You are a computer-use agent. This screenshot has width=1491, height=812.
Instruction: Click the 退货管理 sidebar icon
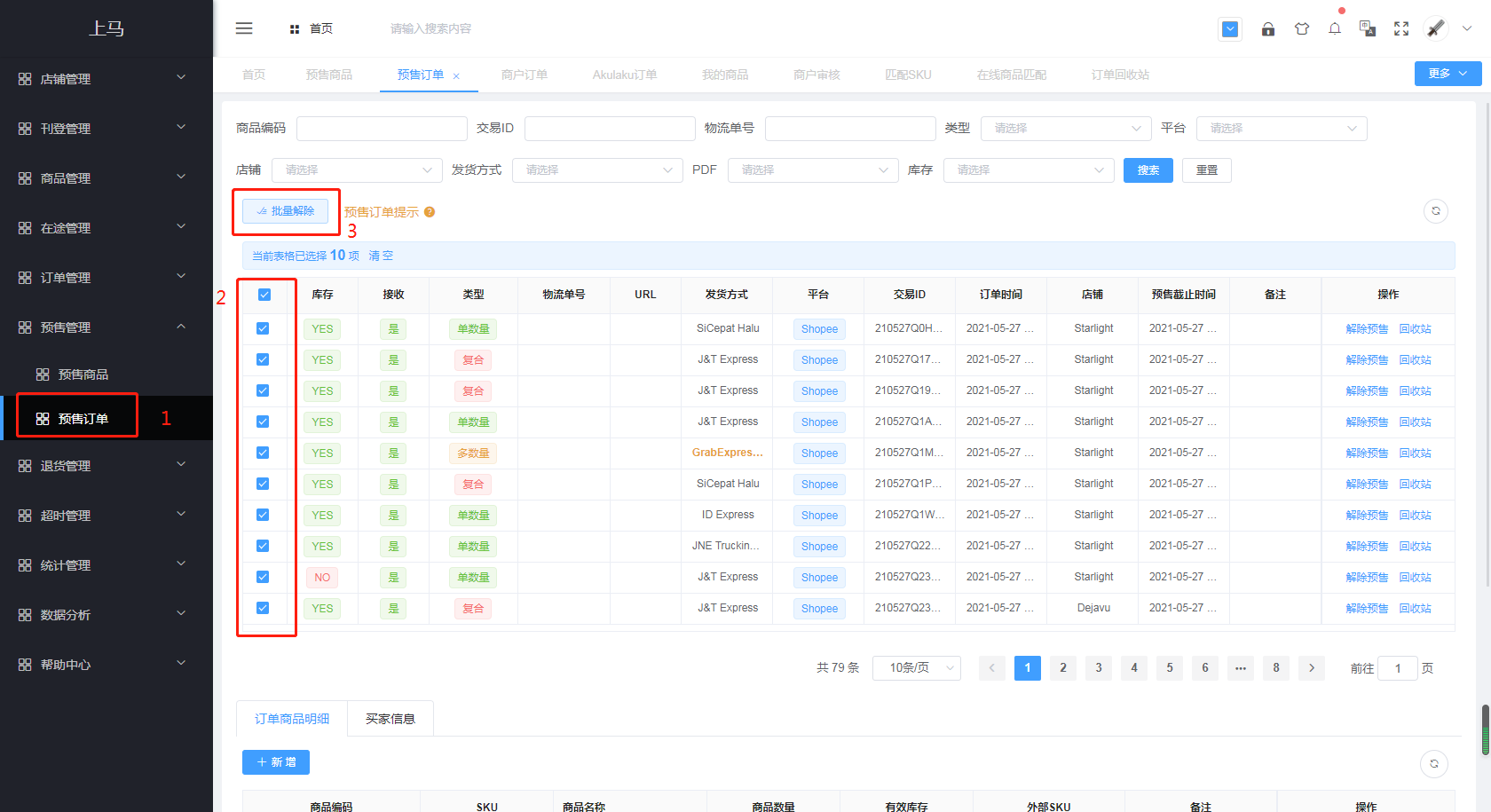[25, 466]
